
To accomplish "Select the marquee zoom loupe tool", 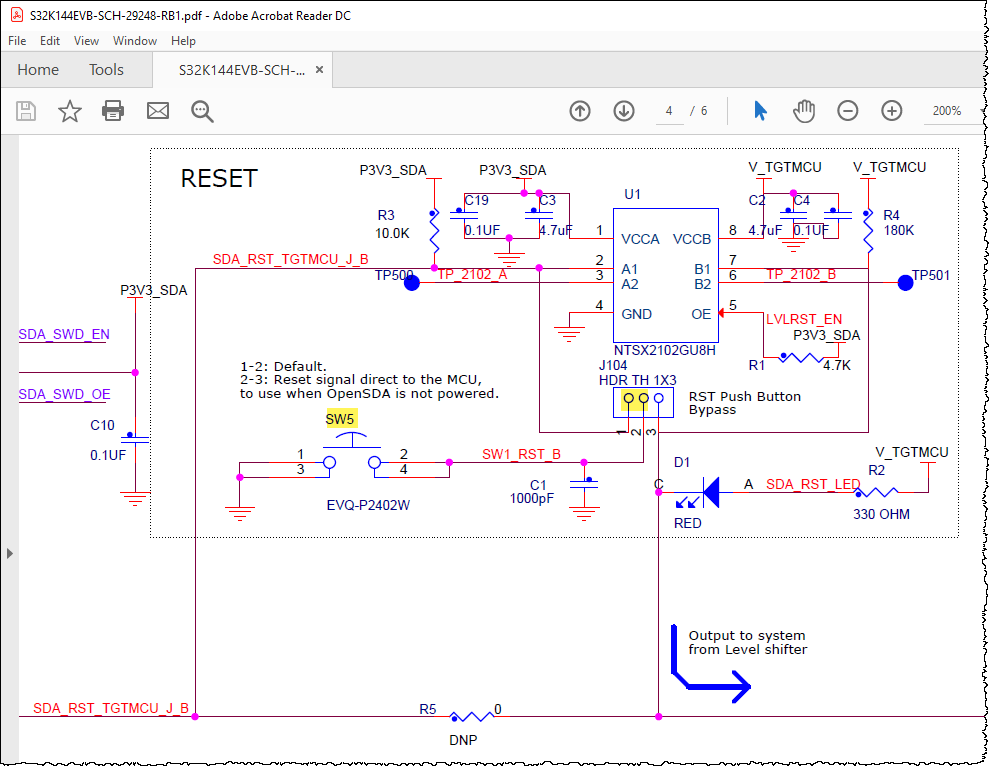I will pyautogui.click(x=202, y=111).
